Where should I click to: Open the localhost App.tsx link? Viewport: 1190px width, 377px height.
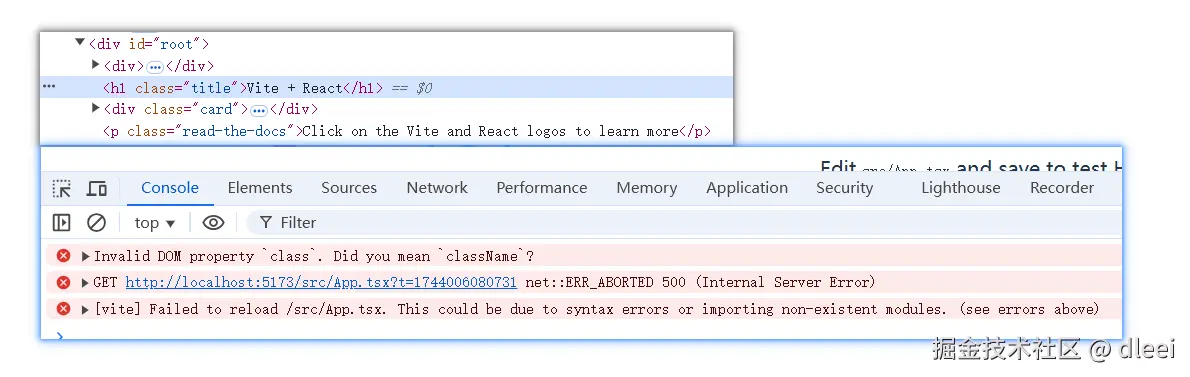pyautogui.click(x=321, y=282)
